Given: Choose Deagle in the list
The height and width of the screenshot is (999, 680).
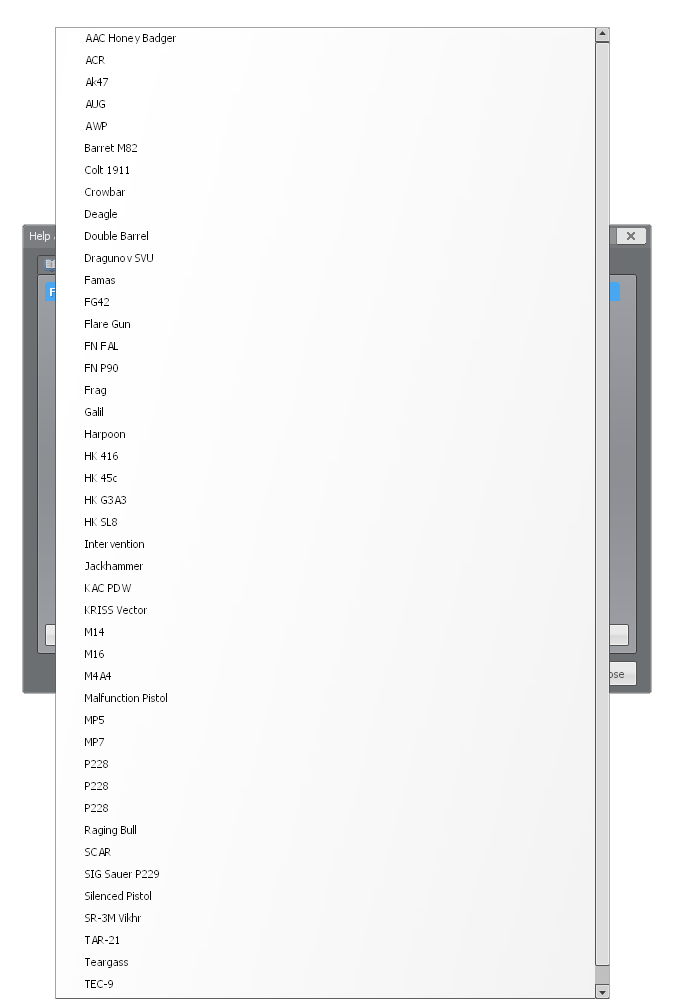Looking at the screenshot, I should [x=325, y=214].
